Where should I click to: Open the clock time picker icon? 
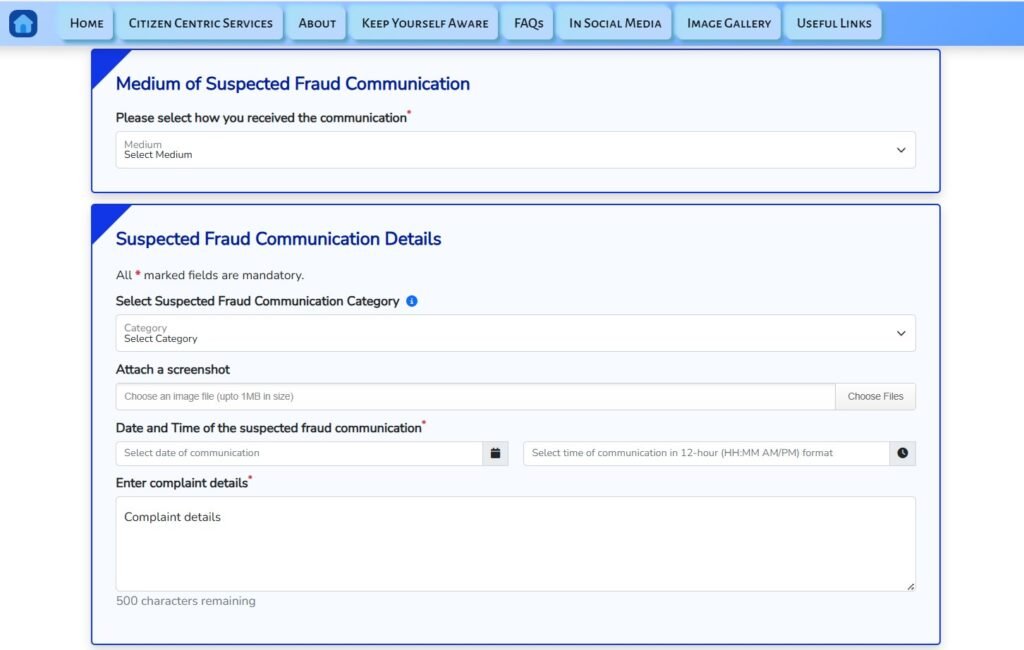pyautogui.click(x=902, y=453)
